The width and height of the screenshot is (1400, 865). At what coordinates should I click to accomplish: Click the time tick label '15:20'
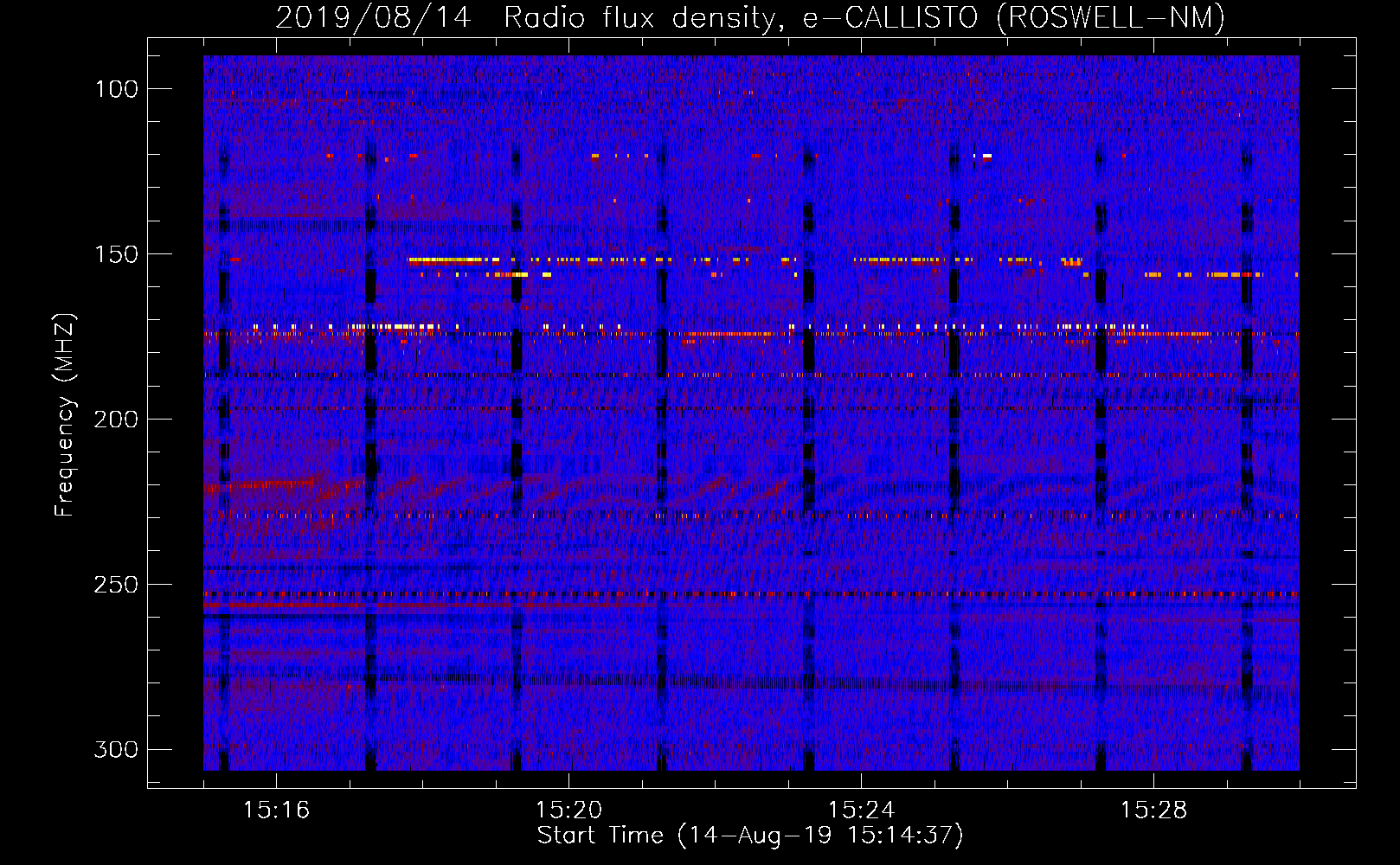coord(568,810)
